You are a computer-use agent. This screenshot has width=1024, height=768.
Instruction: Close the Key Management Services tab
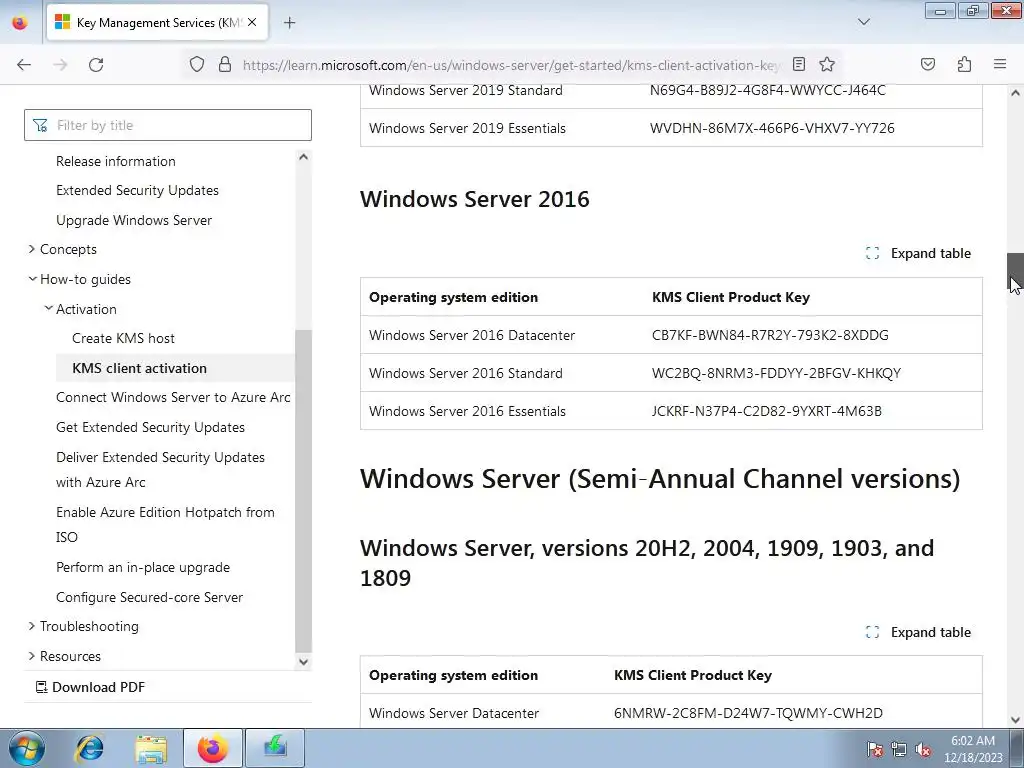click(x=252, y=22)
